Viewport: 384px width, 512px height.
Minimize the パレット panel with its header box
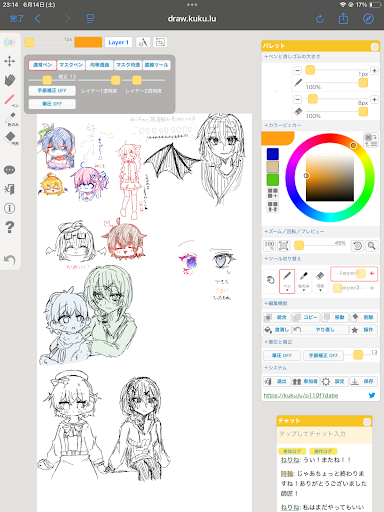point(375,47)
